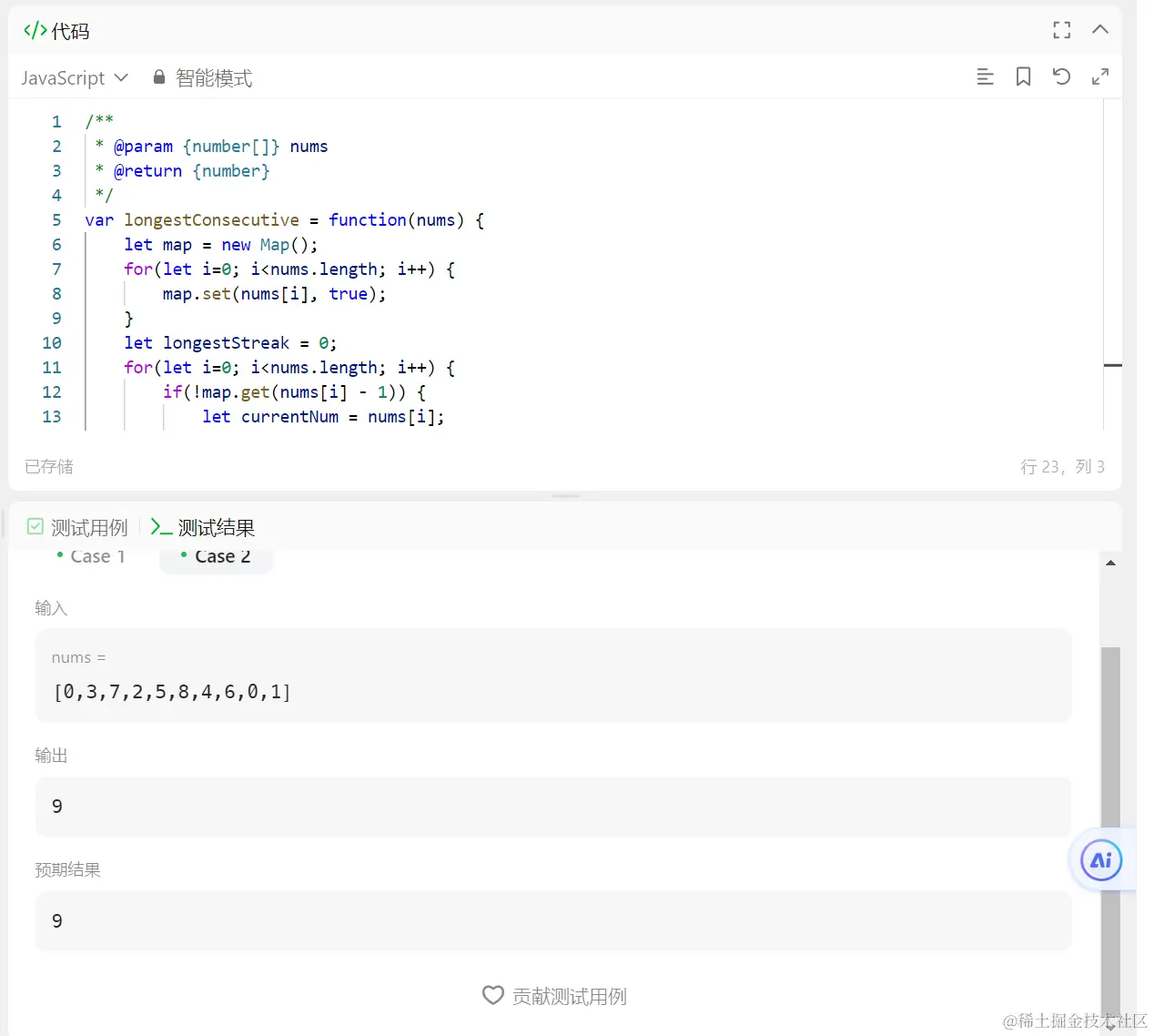Open the JavaScript language dropdown

click(75, 78)
